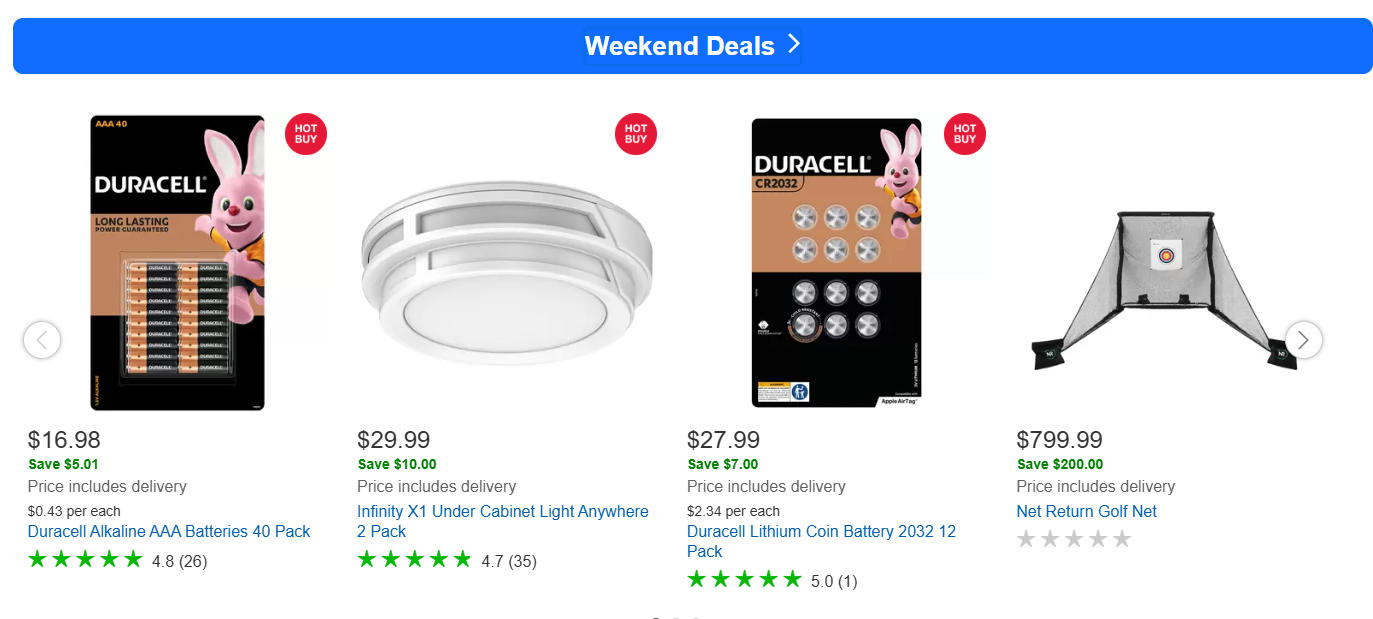
Task: Open the Net Return Golf Net link
Action: (1086, 511)
